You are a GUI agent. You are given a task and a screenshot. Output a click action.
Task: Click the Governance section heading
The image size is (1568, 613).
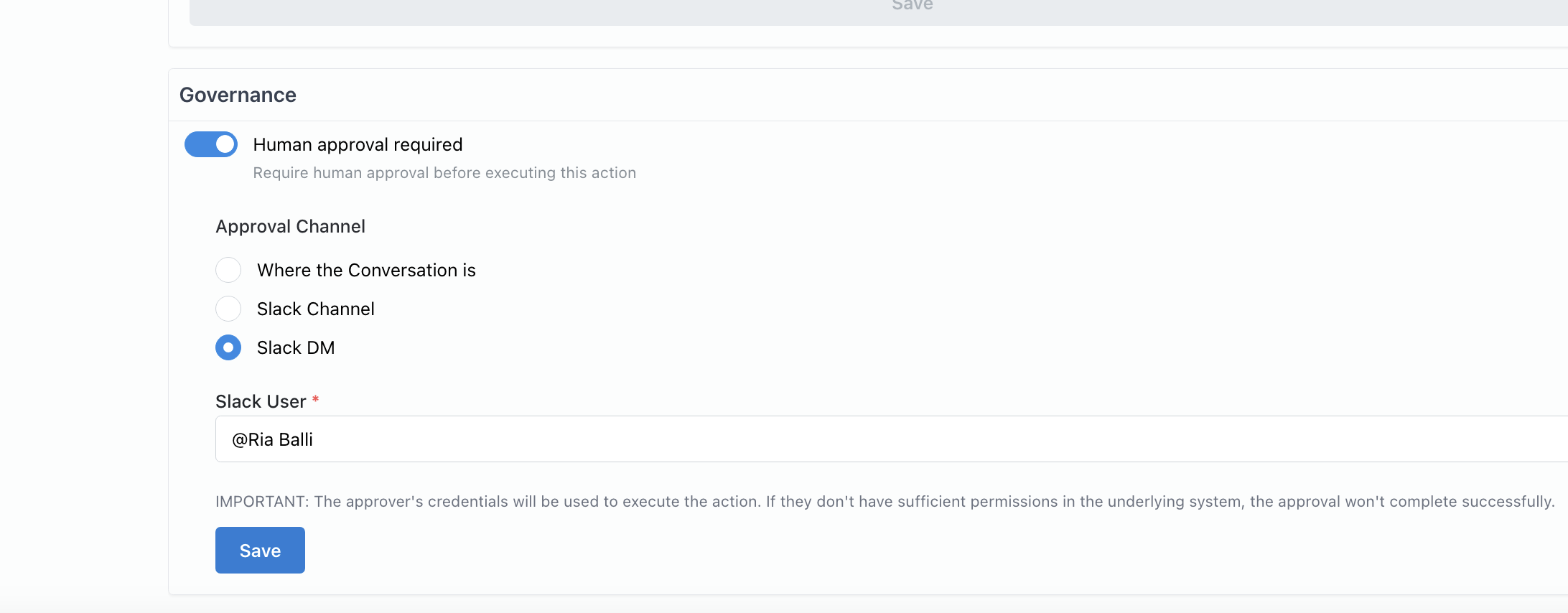pos(238,95)
